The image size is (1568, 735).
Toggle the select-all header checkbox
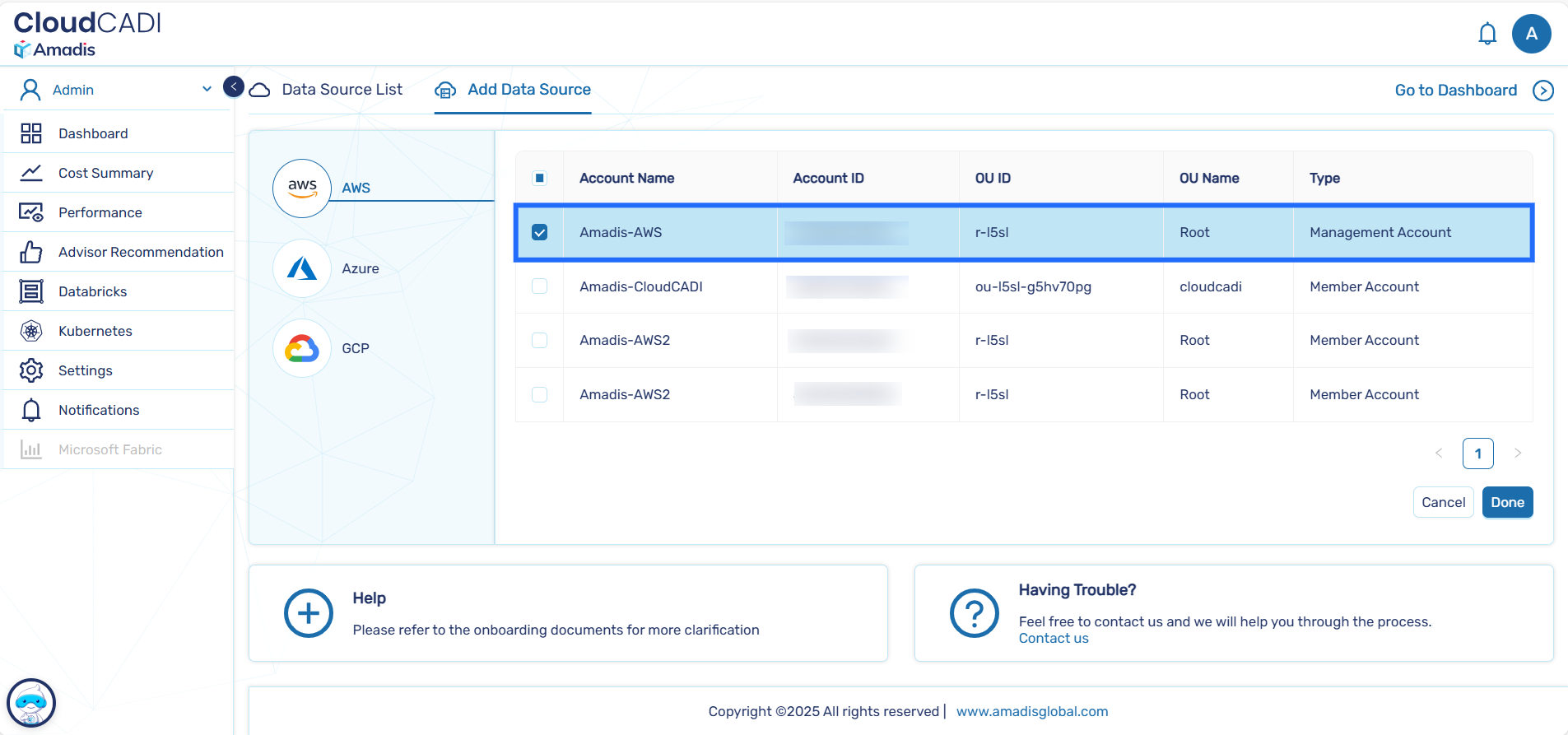pos(539,178)
